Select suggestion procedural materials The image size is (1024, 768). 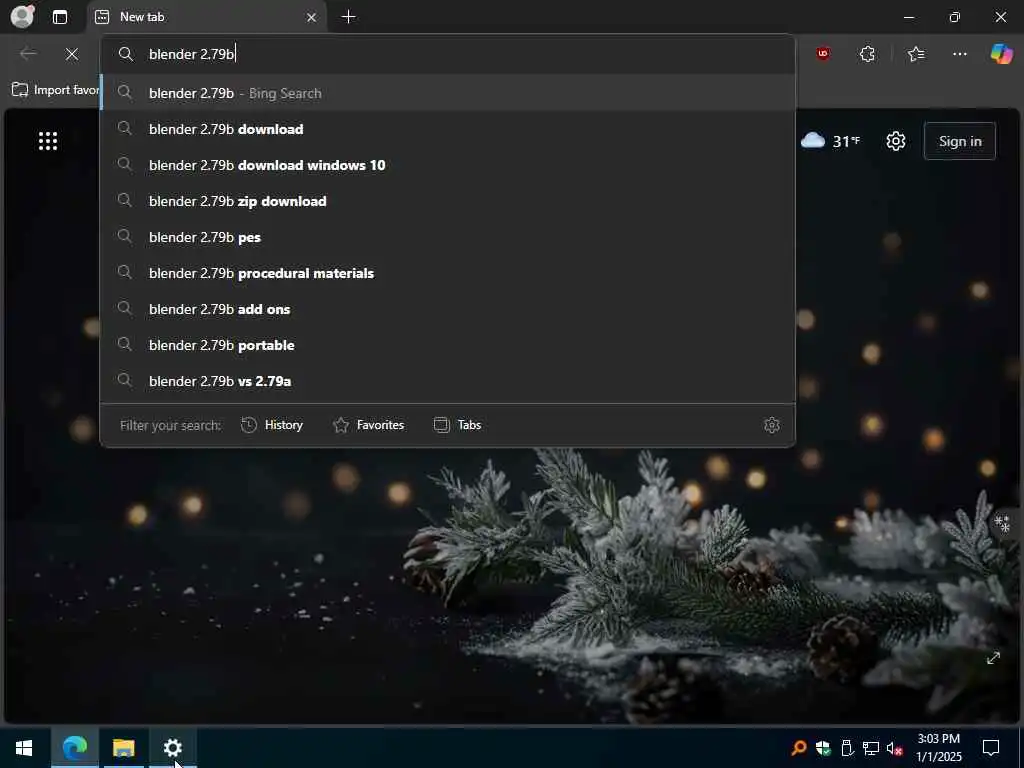coord(447,273)
